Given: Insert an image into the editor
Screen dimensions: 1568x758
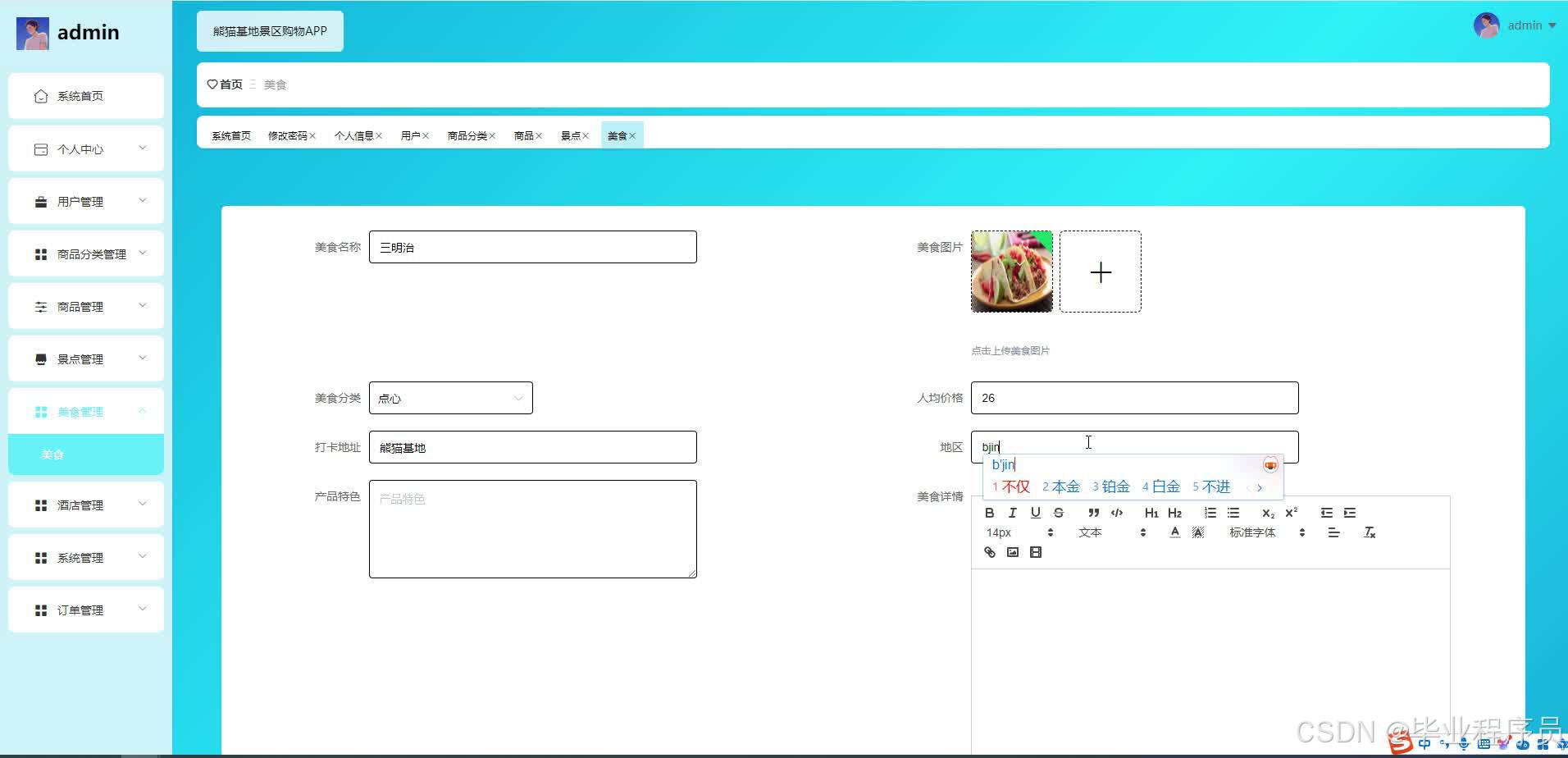Looking at the screenshot, I should point(1012,552).
